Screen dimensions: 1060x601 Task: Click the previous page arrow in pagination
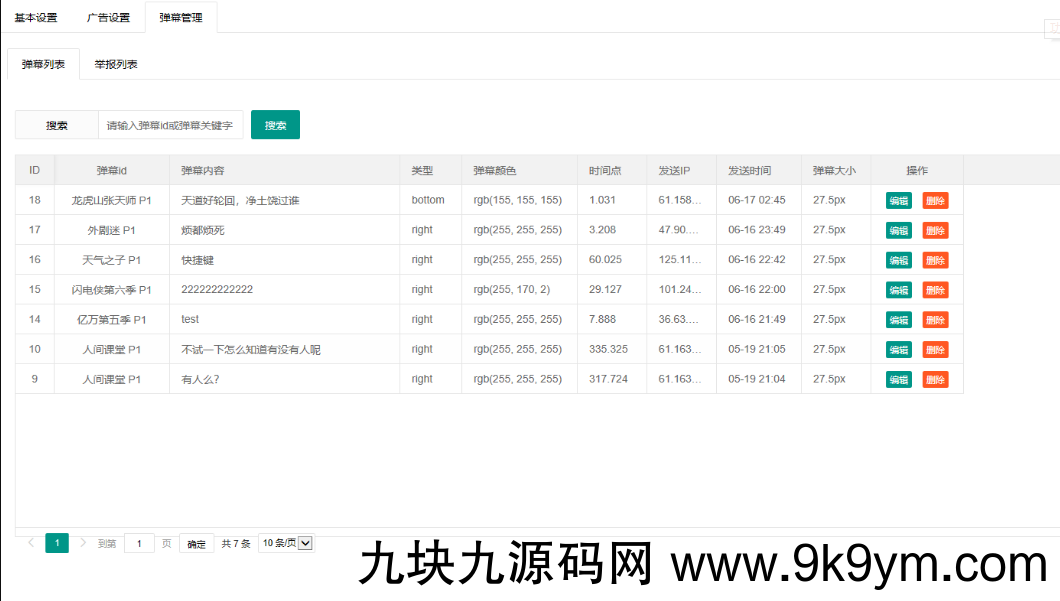pyautogui.click(x=31, y=543)
